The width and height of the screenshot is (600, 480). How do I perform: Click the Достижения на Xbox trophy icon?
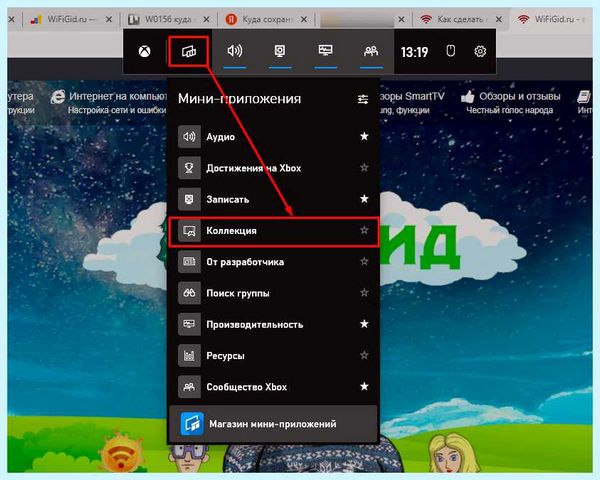point(189,168)
